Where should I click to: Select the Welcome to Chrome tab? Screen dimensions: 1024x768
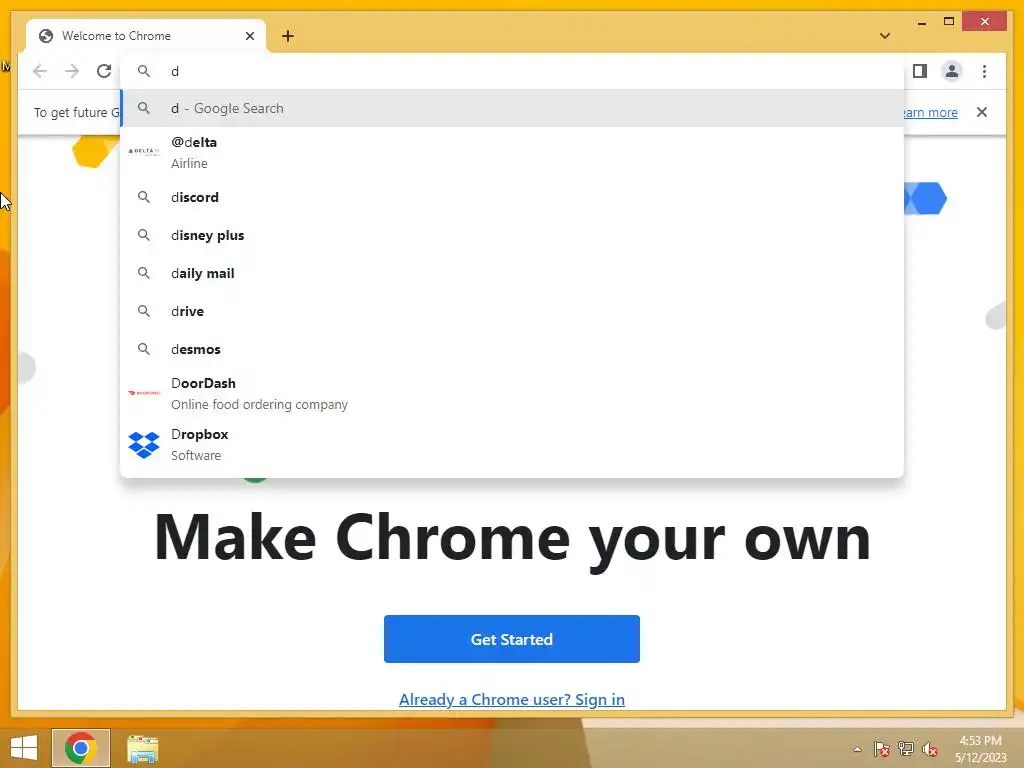coord(146,36)
